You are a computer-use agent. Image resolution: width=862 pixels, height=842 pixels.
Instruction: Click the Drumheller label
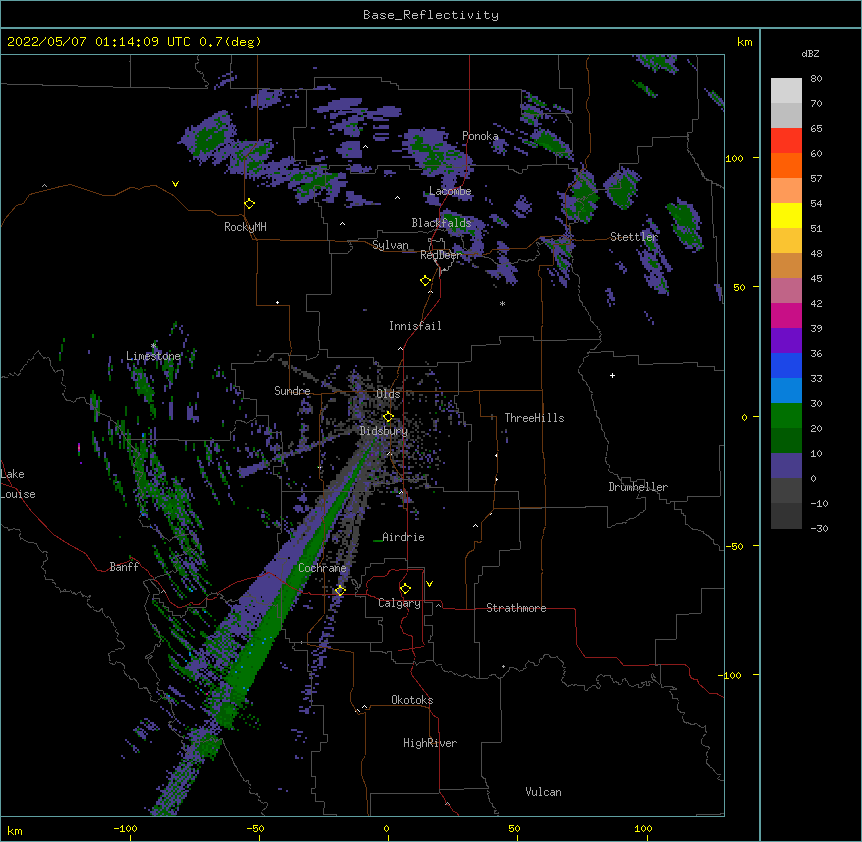638,487
